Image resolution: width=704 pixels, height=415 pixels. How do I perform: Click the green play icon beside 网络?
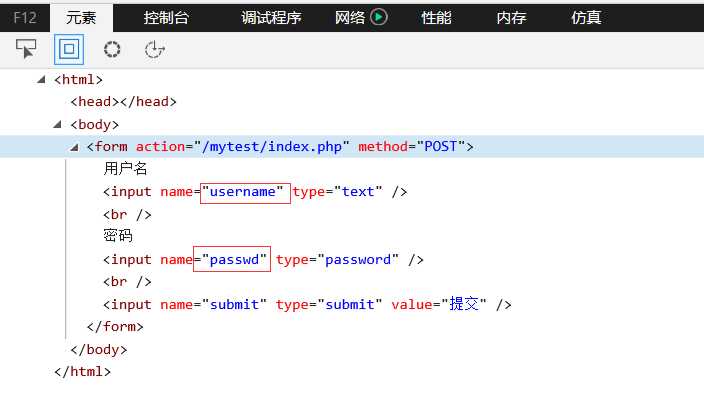(x=379, y=18)
